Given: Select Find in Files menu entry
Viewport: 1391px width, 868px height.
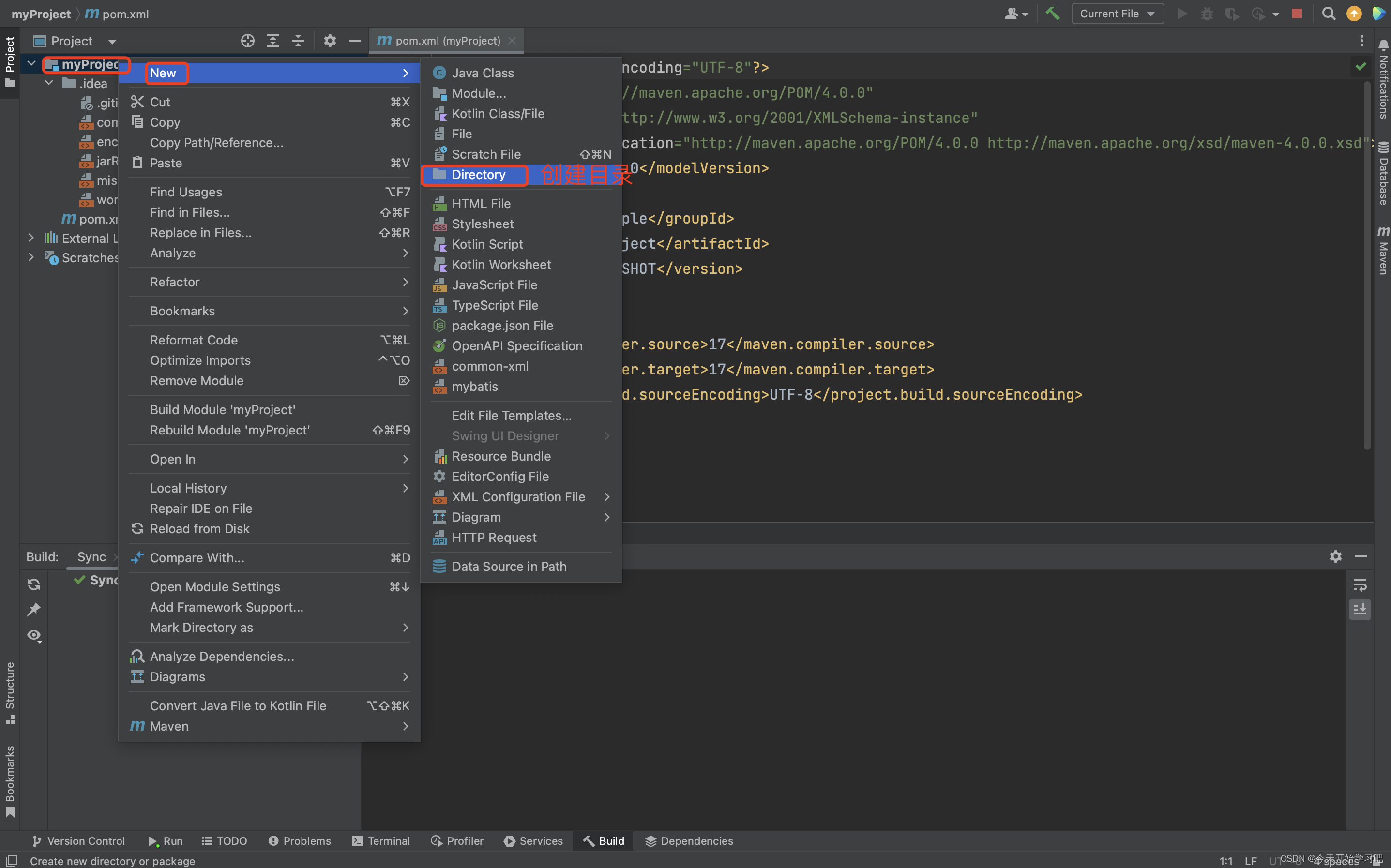Looking at the screenshot, I should point(269,212).
